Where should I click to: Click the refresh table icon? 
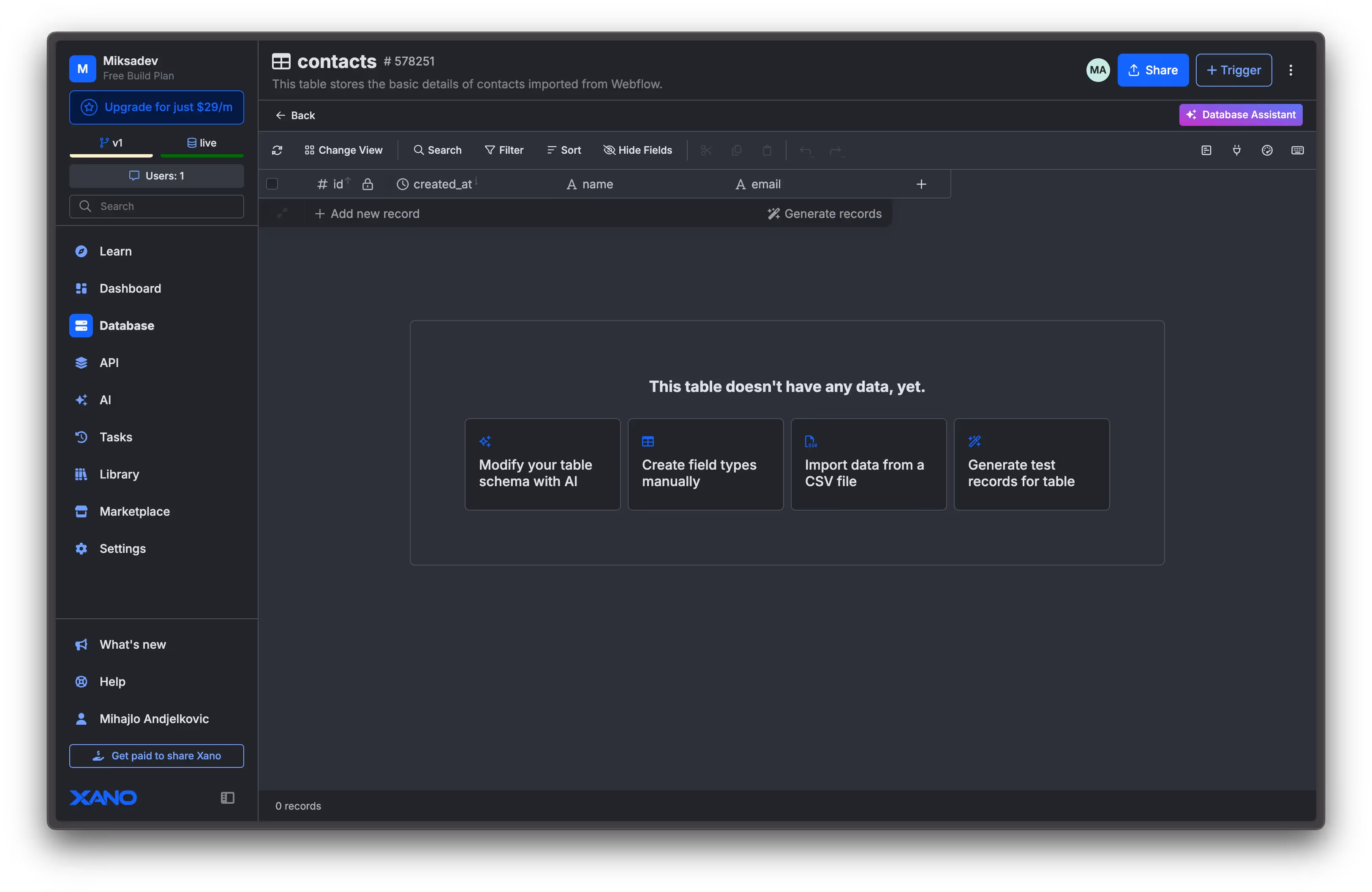click(277, 150)
